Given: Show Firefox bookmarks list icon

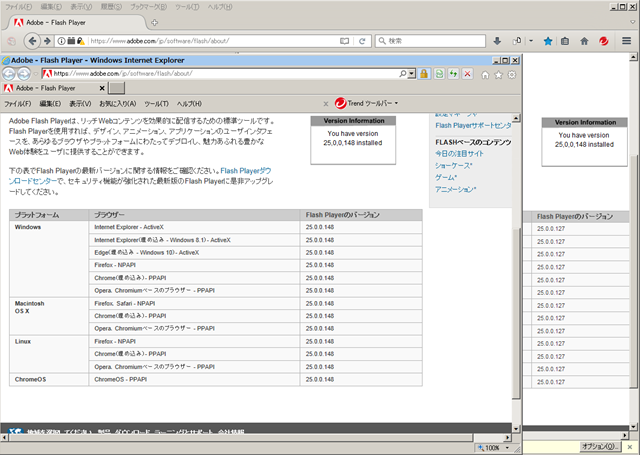Looking at the screenshot, I should click(x=565, y=41).
